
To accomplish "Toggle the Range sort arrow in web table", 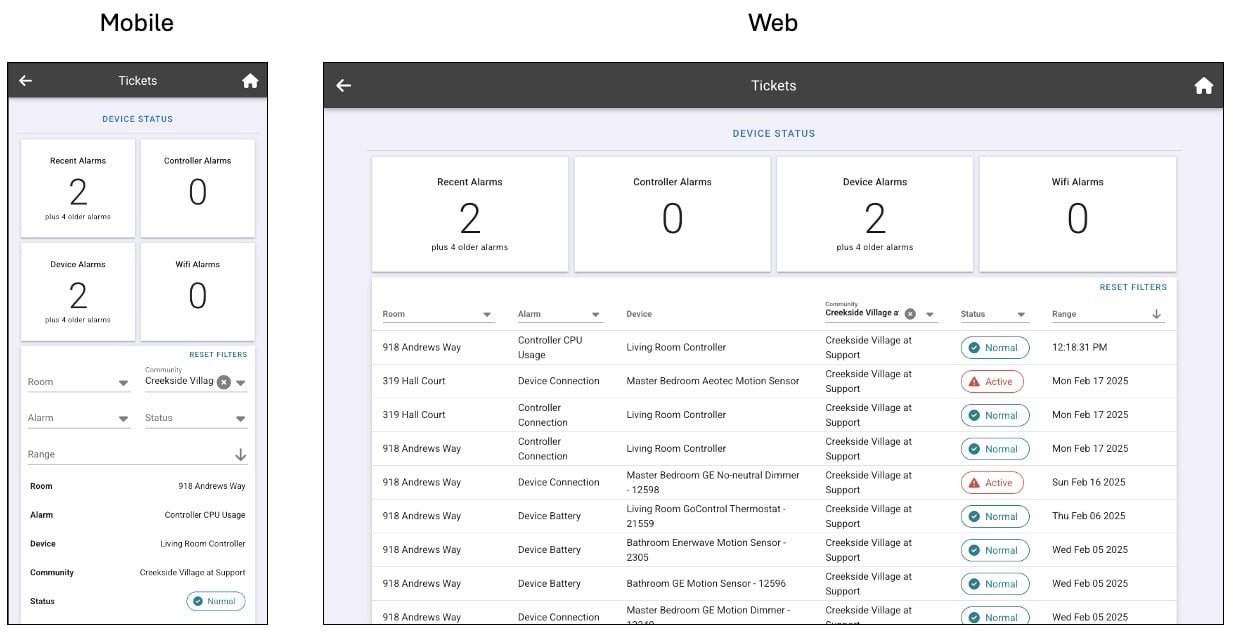I will [x=1156, y=314].
